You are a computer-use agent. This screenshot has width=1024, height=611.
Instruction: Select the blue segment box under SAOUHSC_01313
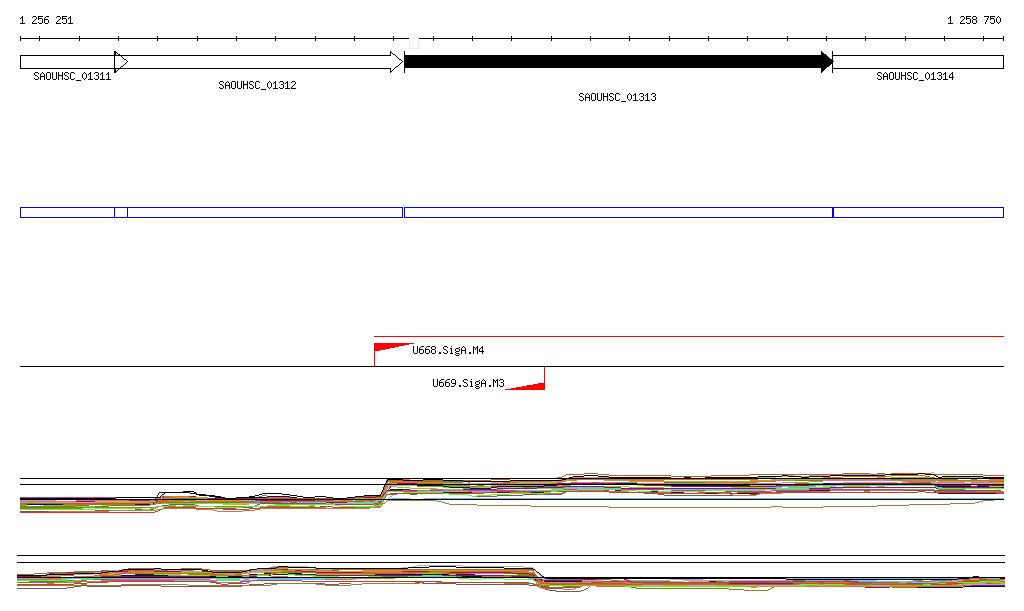point(617,212)
